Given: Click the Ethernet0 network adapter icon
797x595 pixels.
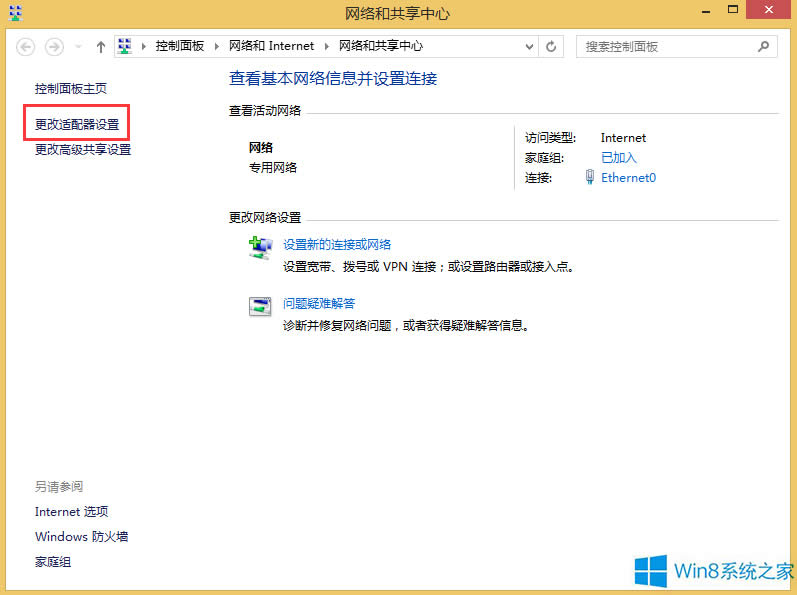Looking at the screenshot, I should [590, 178].
